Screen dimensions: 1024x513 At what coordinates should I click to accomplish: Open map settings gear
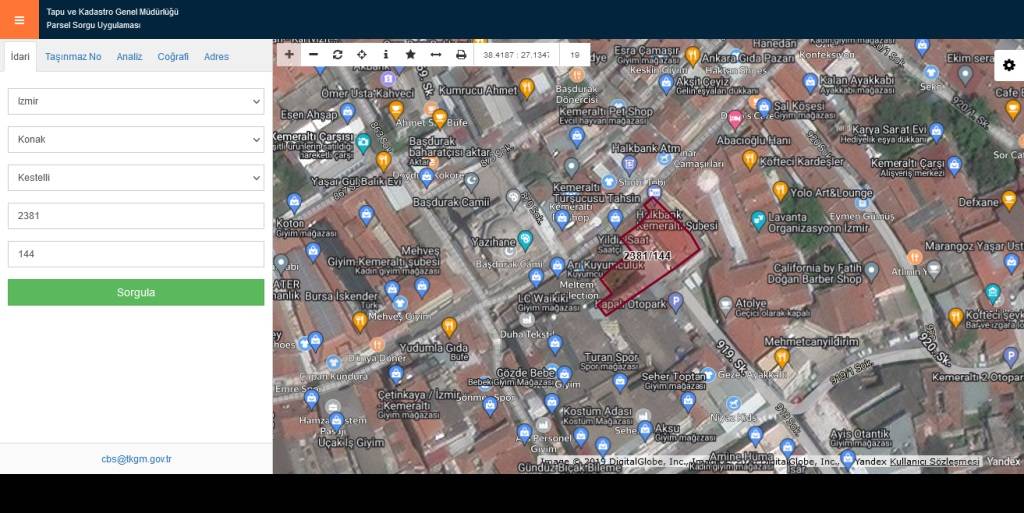coord(1008,65)
